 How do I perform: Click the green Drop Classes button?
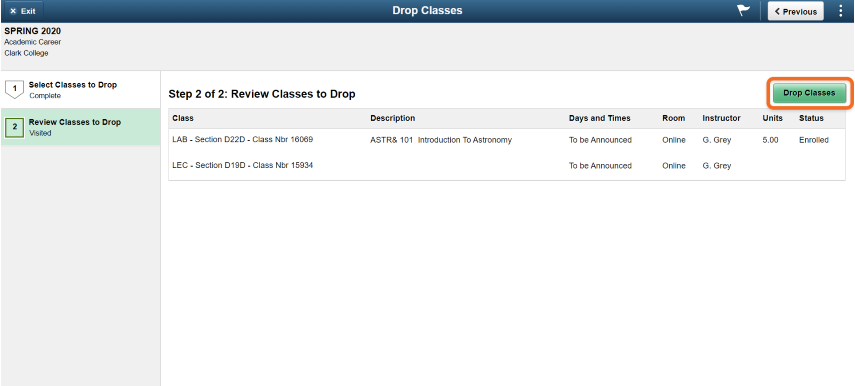pos(809,93)
